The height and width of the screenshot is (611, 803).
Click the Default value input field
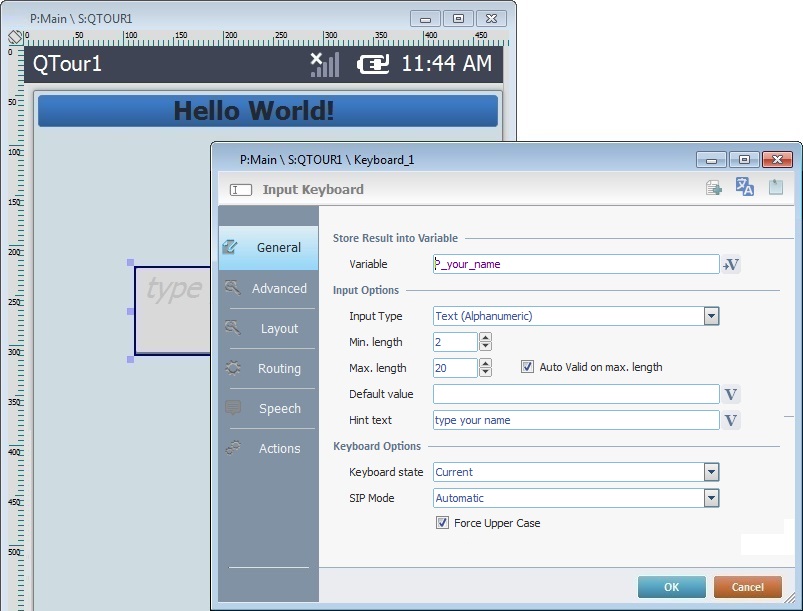576,394
